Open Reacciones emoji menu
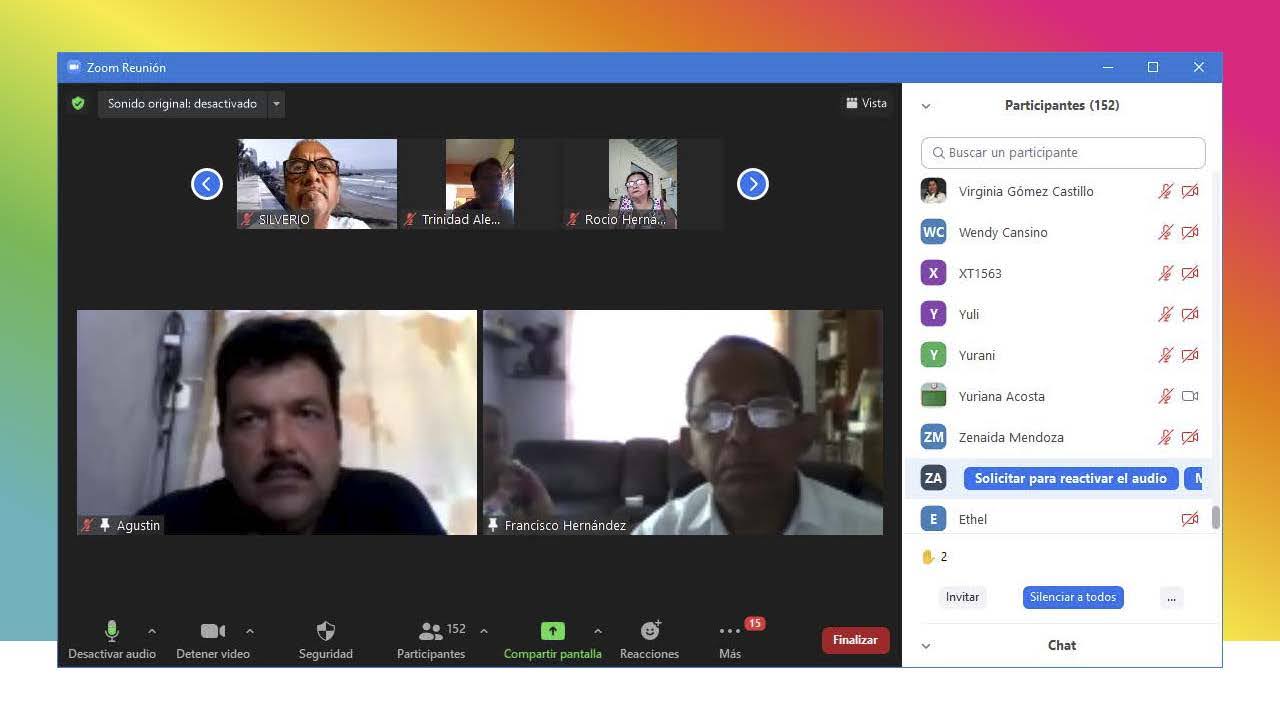This screenshot has width=1280, height=720. coord(650,640)
